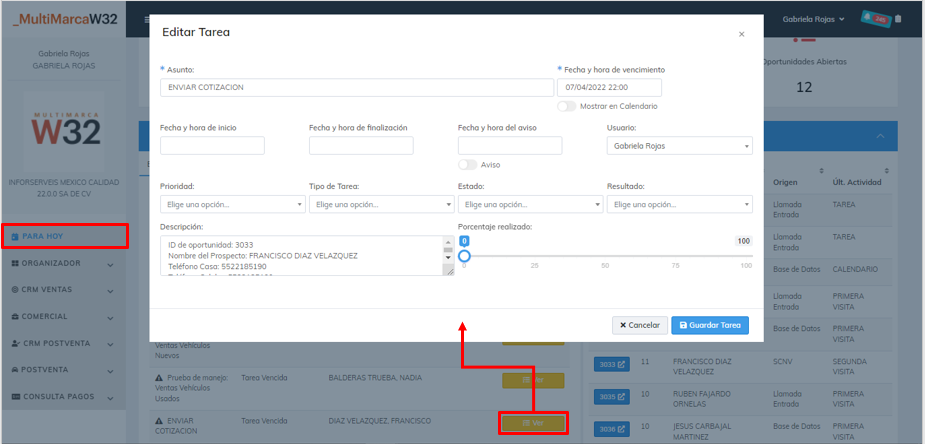
Task: Click Oportunidades Abiertas count 12
Action: pyautogui.click(x=804, y=88)
